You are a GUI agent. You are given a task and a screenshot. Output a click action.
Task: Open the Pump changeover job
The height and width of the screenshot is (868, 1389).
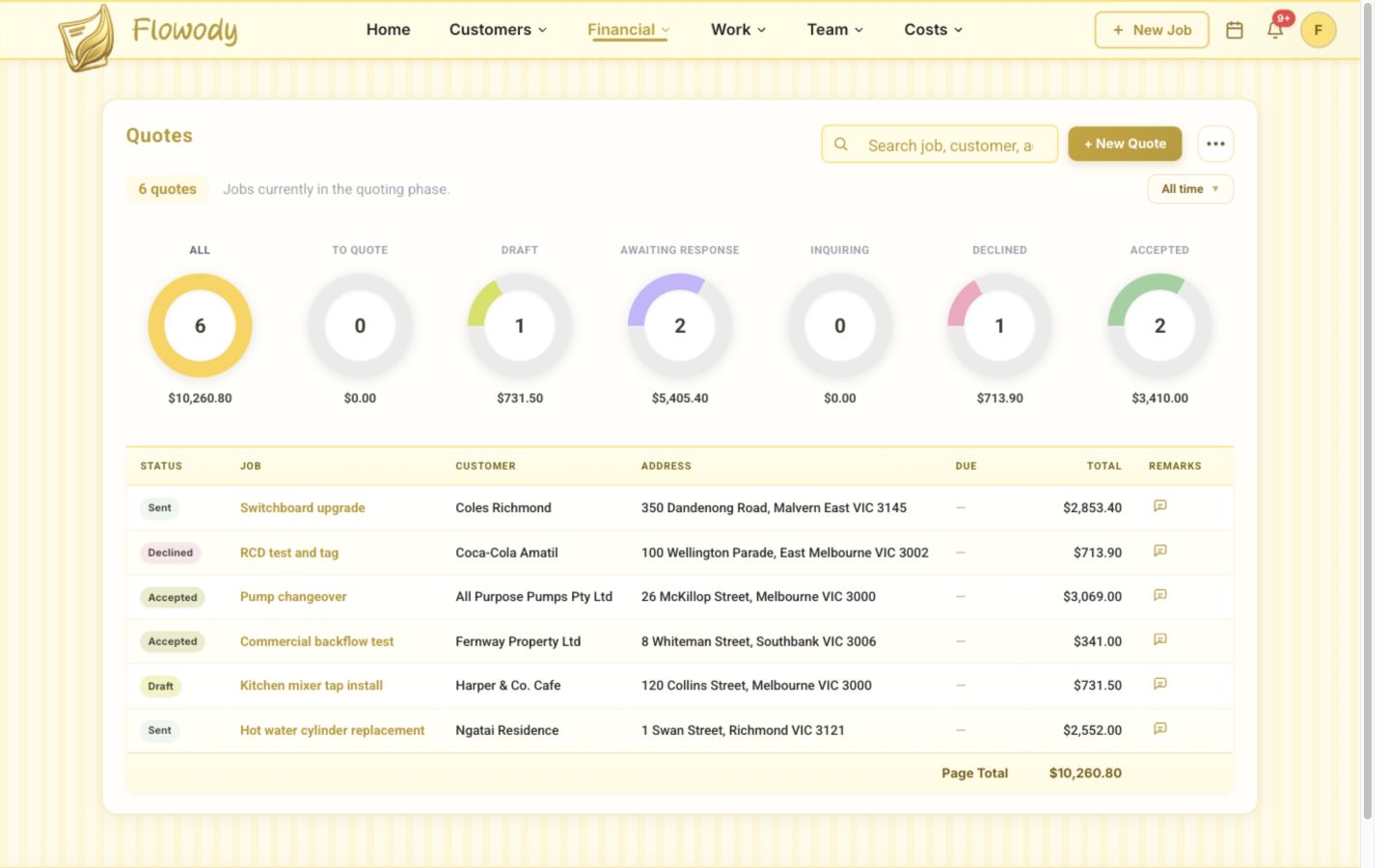pyautogui.click(x=293, y=597)
